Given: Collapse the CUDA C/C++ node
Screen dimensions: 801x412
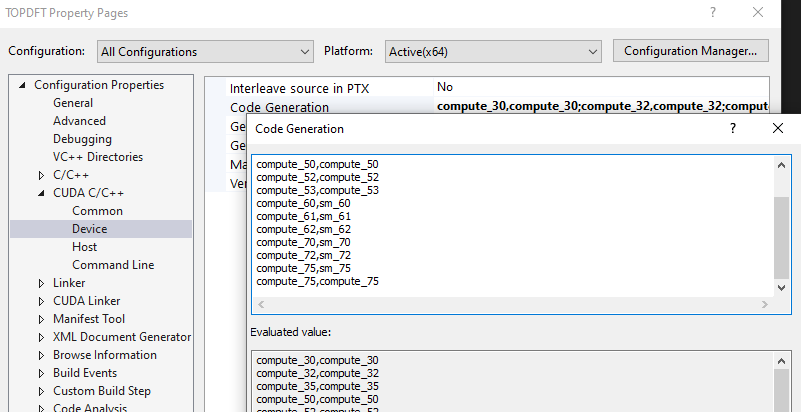Looking at the screenshot, I should [x=41, y=193].
